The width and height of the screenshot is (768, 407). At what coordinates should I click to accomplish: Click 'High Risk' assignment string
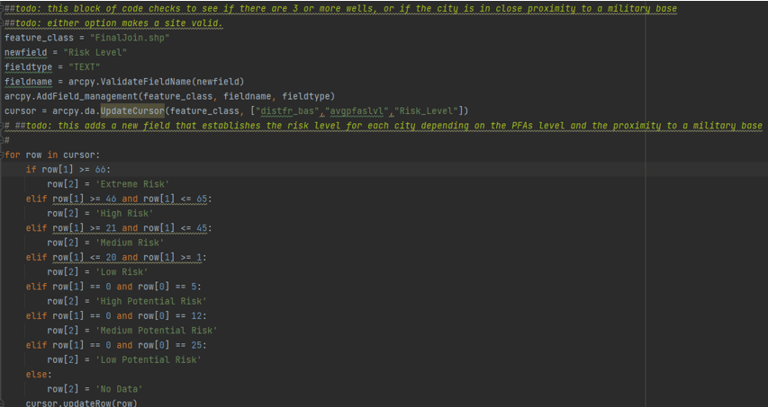tap(126, 213)
